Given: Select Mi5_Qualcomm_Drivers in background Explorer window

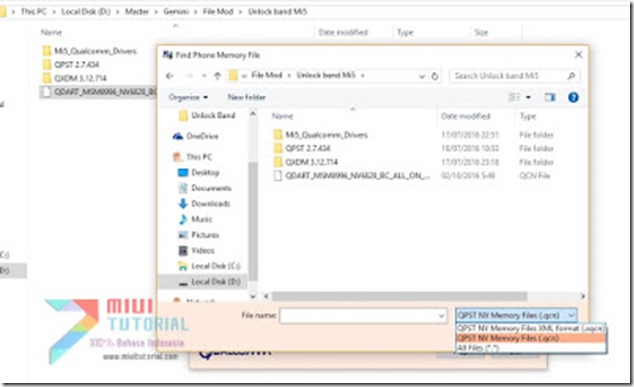Looking at the screenshot, I should pos(90,51).
